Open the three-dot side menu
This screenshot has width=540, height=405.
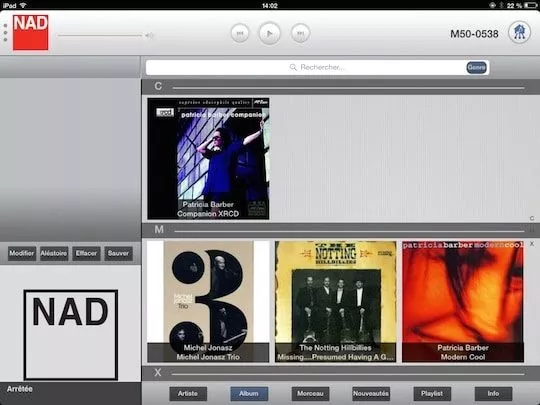point(5,33)
